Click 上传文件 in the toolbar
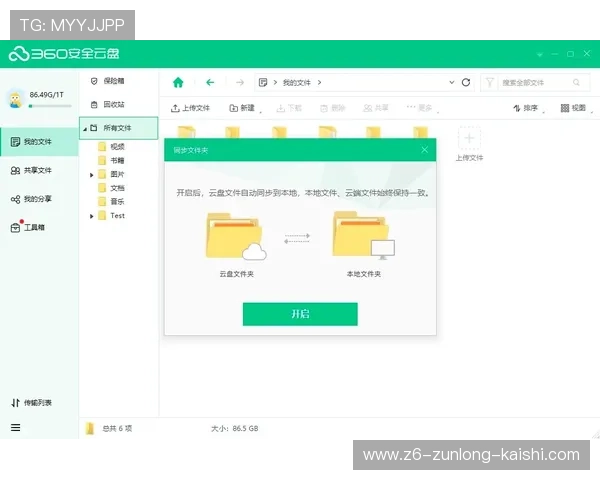 point(190,108)
